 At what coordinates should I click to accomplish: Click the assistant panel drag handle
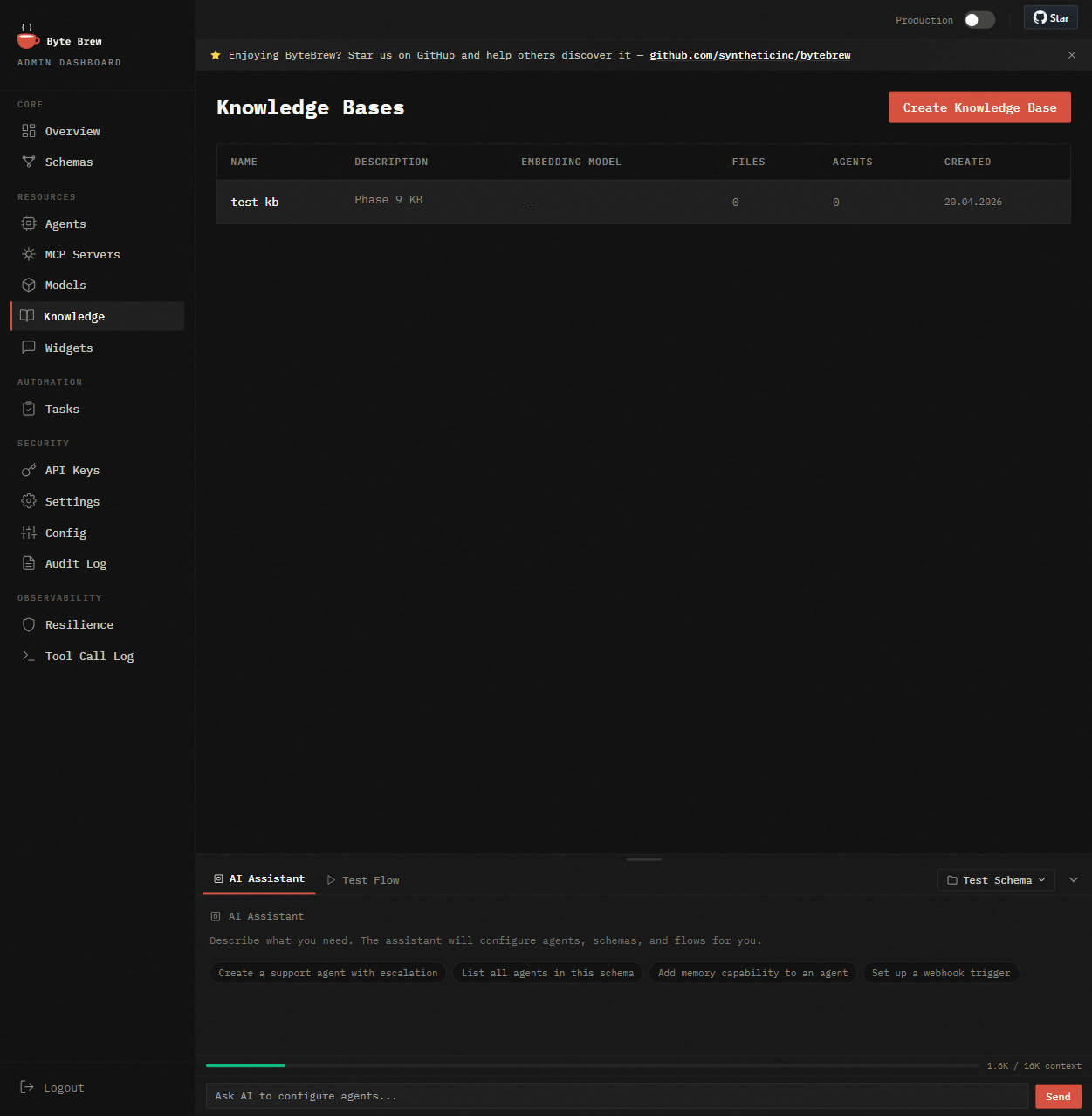coord(644,859)
